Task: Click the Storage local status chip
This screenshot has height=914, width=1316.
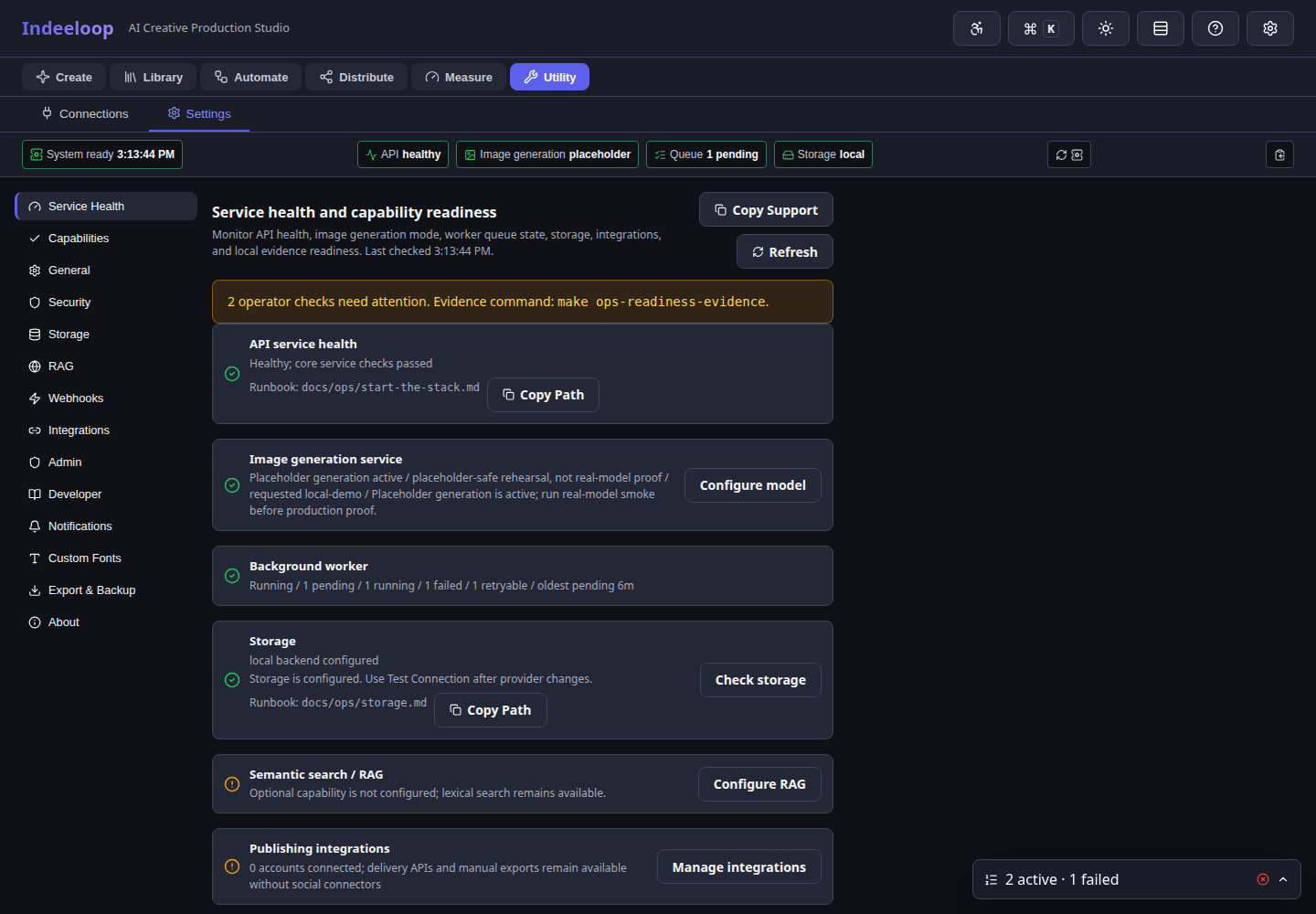Action: point(823,154)
